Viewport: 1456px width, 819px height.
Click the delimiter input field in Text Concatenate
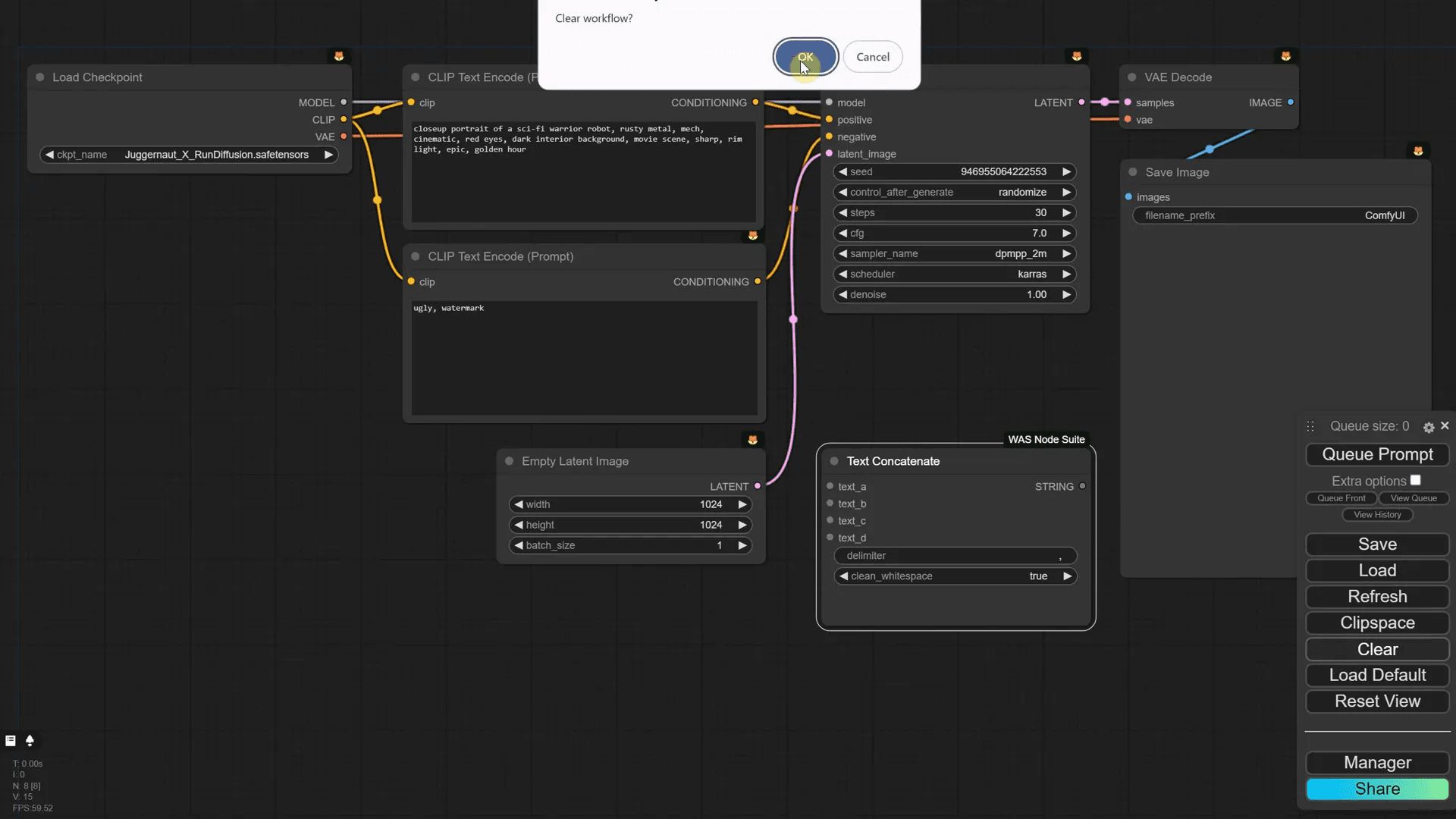(x=955, y=555)
